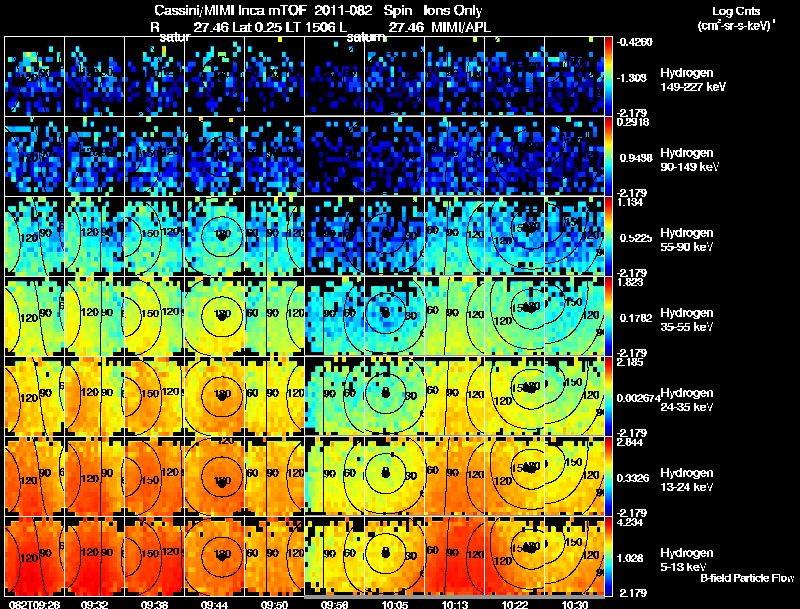This screenshot has width=800, height=609.
Task: Click the '10:30' time axis label
Action: 574,604
